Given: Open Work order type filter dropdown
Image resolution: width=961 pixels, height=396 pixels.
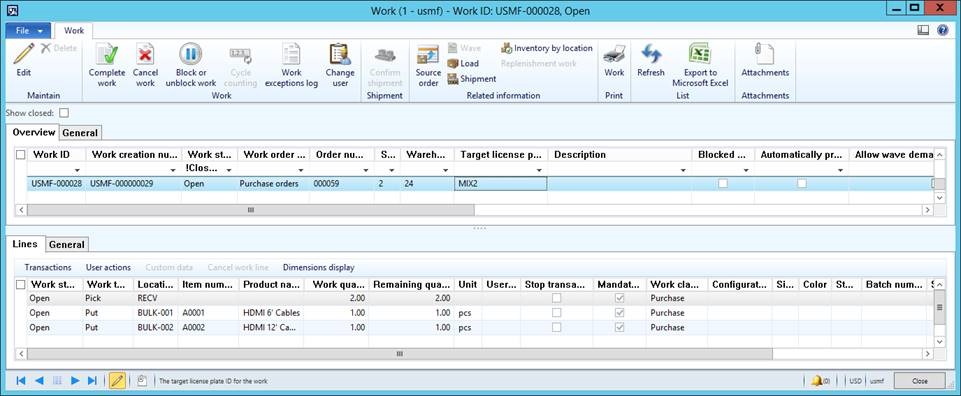Looking at the screenshot, I should tap(302, 170).
